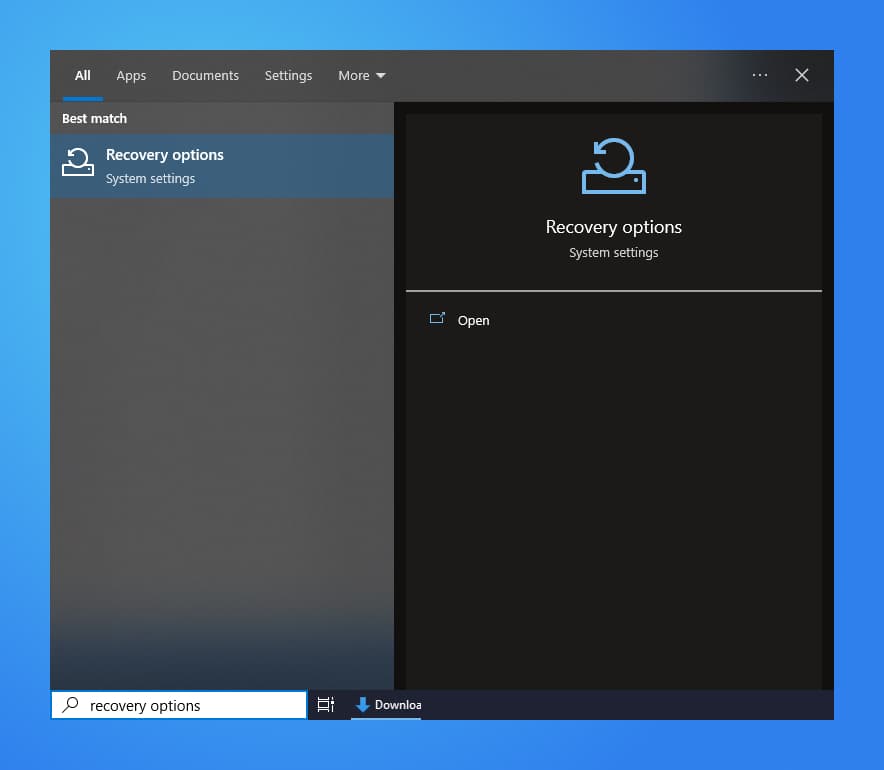Click the magnifier icon in the search box
Screen dimensions: 884x770
68,705
